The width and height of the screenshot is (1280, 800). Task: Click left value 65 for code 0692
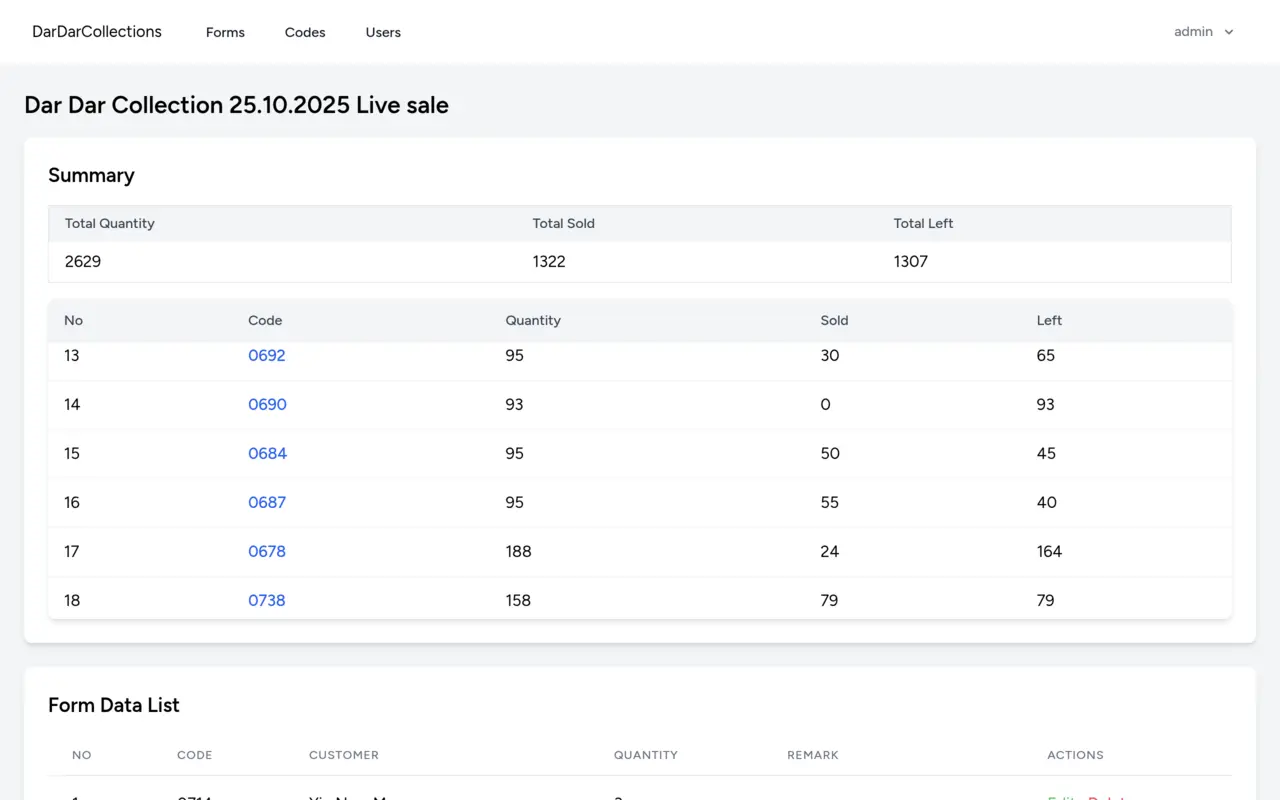[x=1046, y=356]
